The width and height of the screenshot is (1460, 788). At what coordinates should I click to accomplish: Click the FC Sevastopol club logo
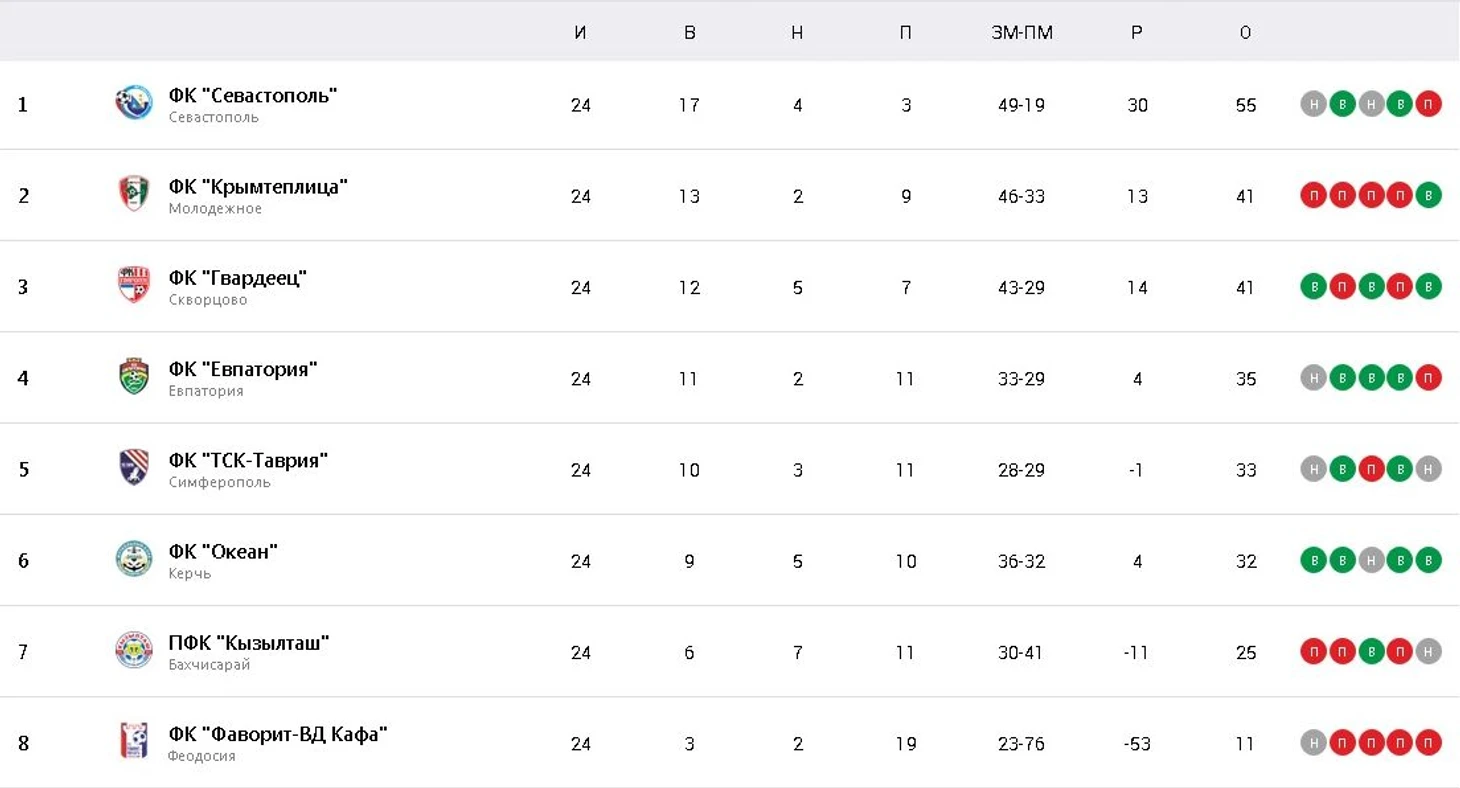(134, 103)
